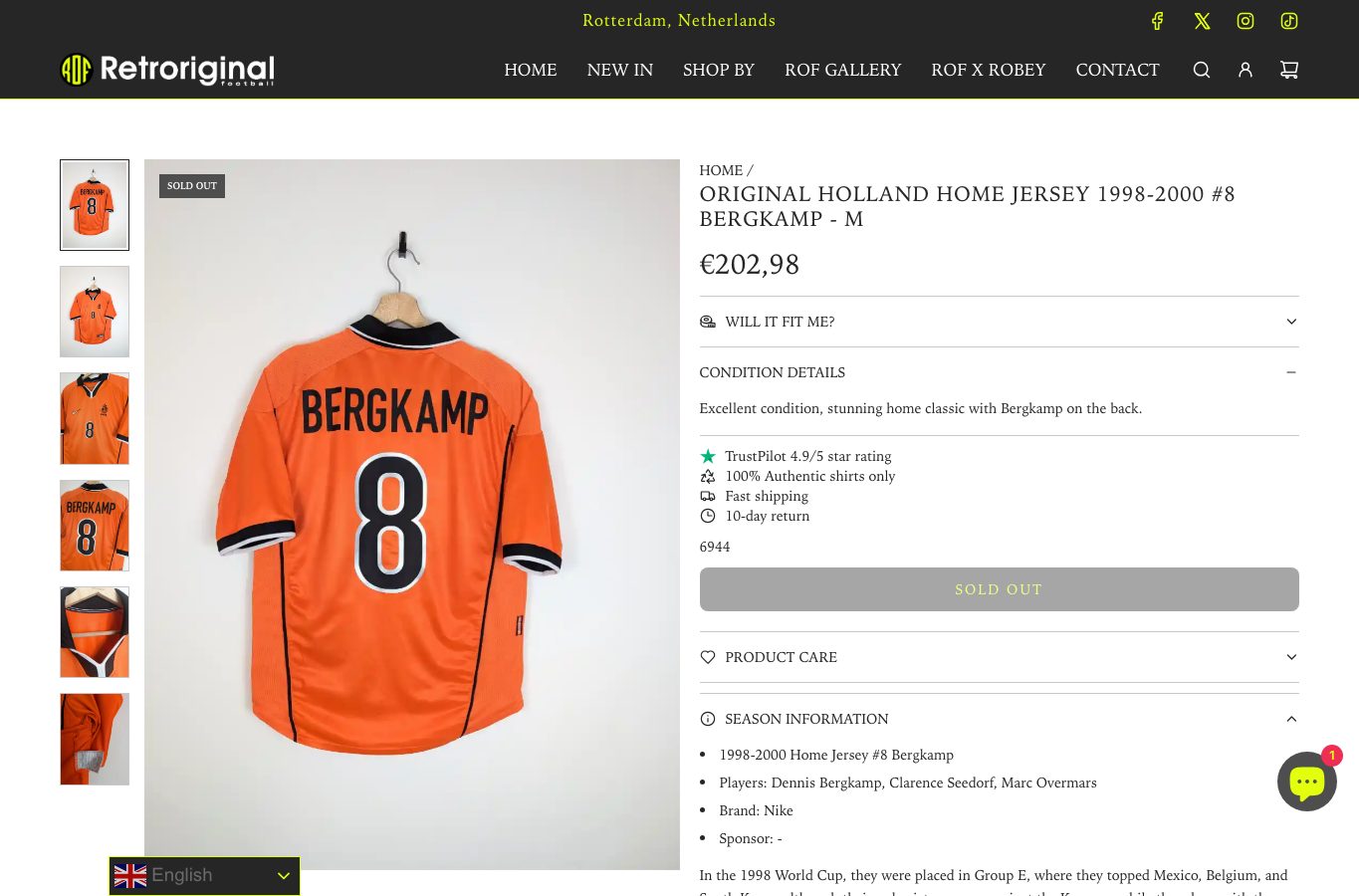
Task: Click the grey Sold Out button
Action: click(x=999, y=589)
